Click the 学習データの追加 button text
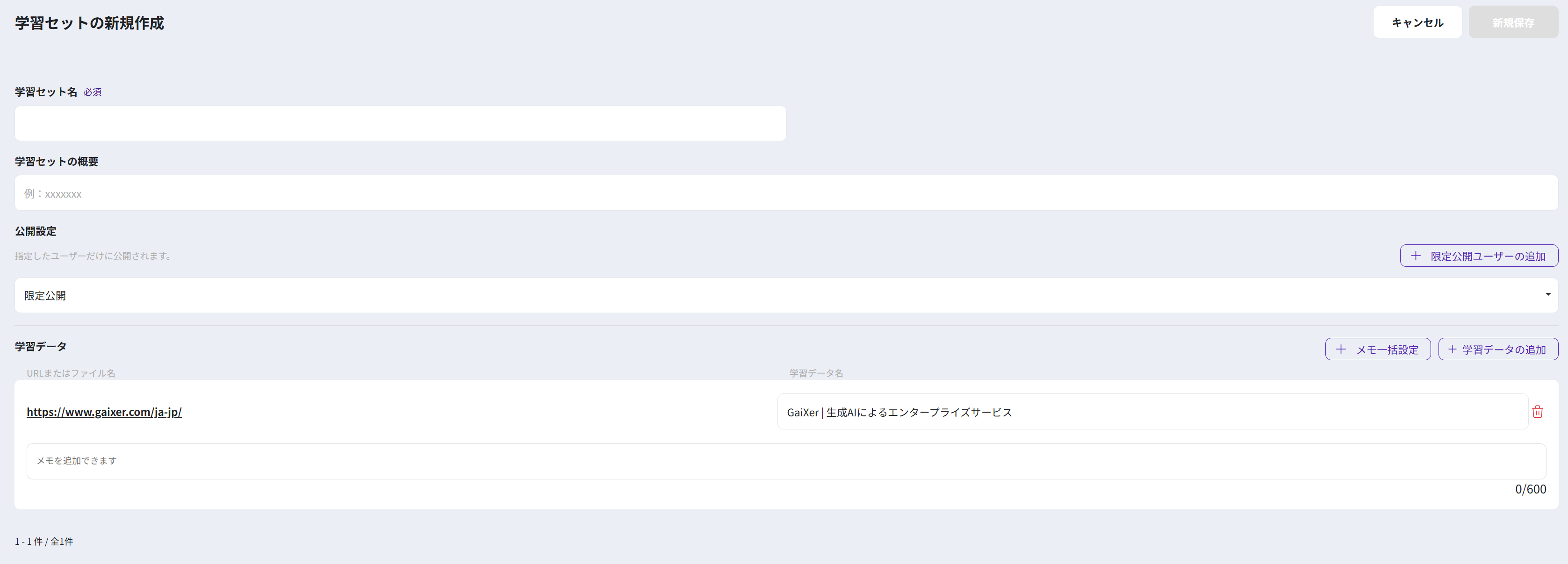 1503,350
